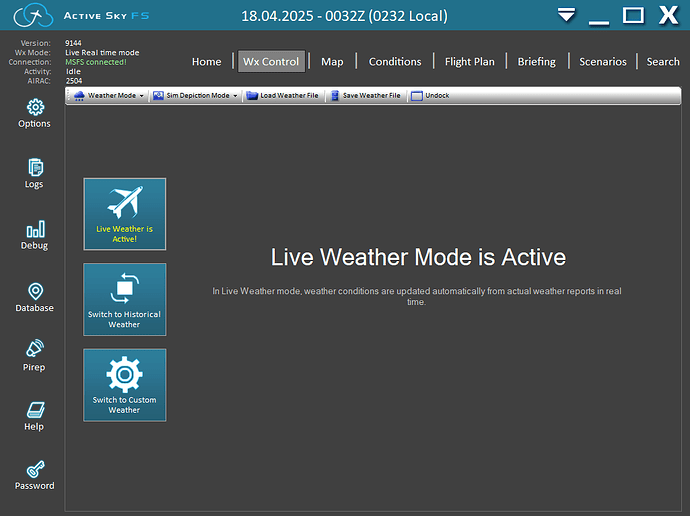Screen dimensions: 690x516
Task: Click the Live Weather is Active! label
Action: click(x=125, y=234)
